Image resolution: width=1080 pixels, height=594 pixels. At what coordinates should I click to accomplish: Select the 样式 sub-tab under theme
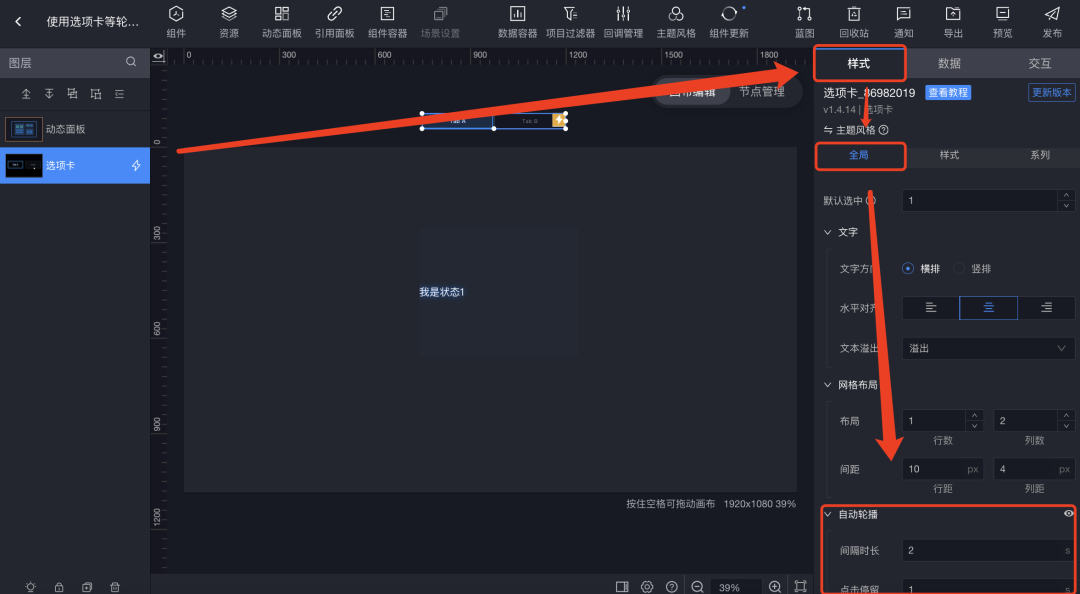pos(949,155)
